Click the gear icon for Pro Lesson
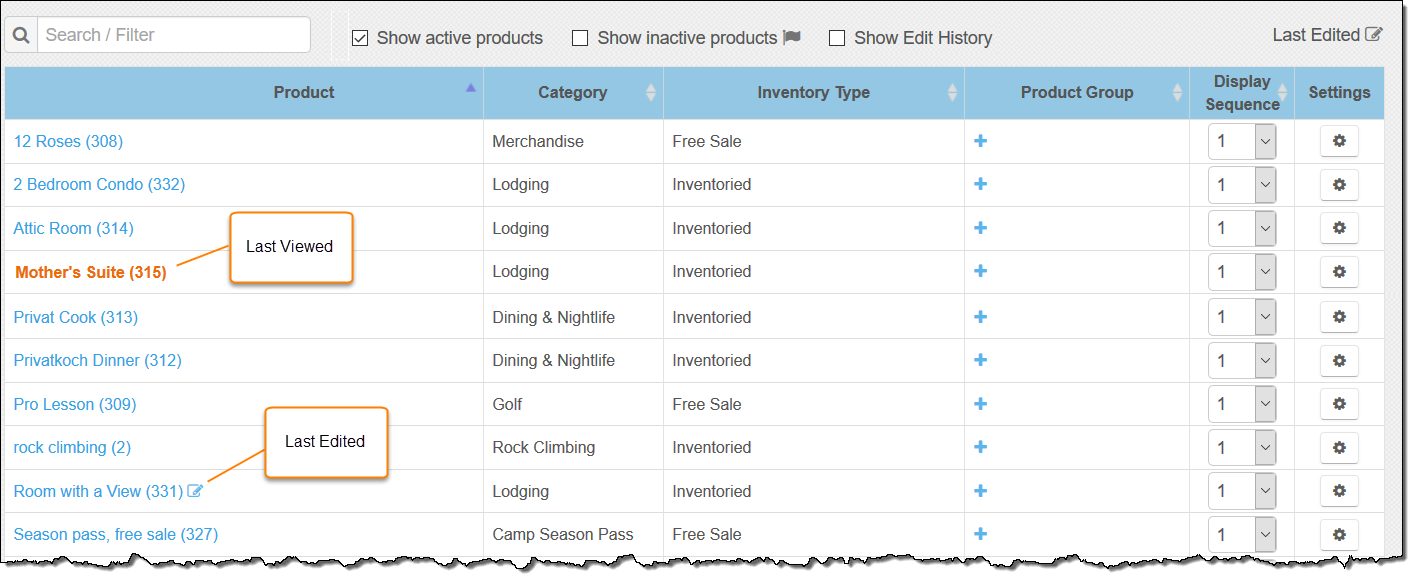The image size is (1413, 581). click(1339, 404)
